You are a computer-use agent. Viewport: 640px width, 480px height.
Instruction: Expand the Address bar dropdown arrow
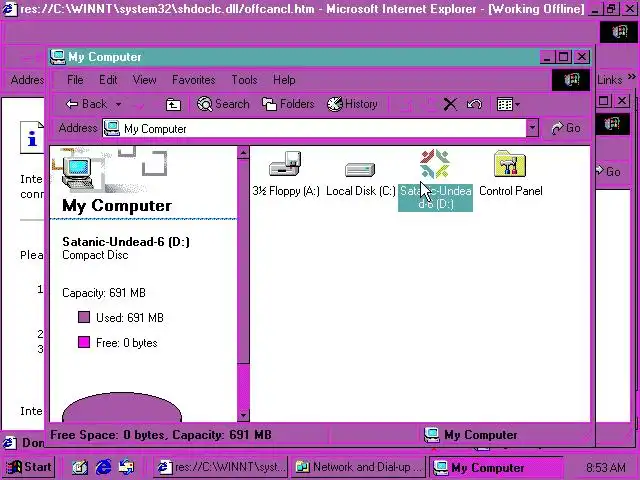click(532, 129)
